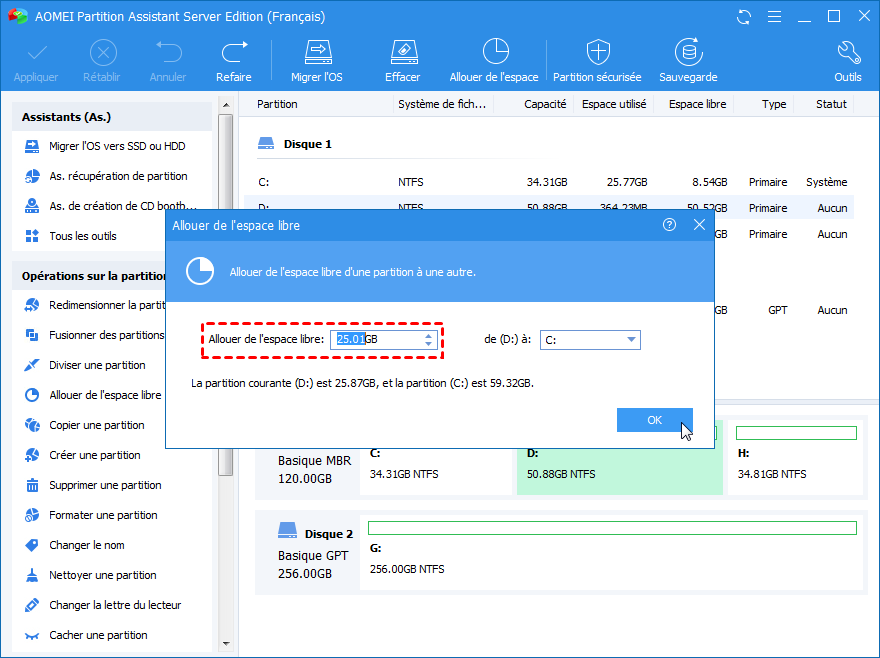
Task: Select Redimensionner la partition in sidebar
Action: click(94, 305)
